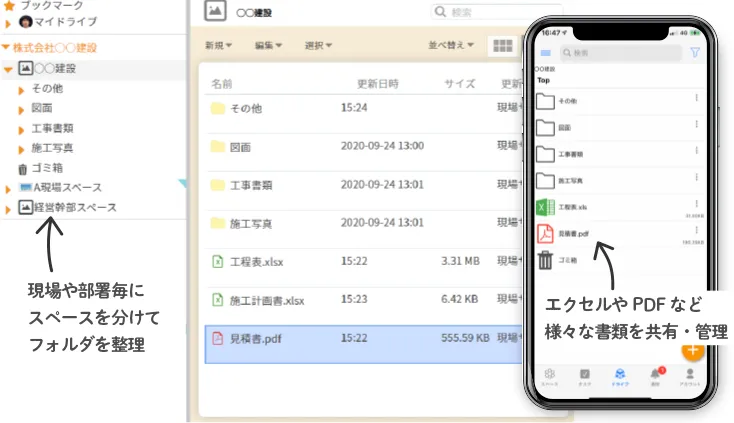The height and width of the screenshot is (423, 734).
Task: Tap the three-dot menu beside 図面 on phone
Action: click(697, 124)
